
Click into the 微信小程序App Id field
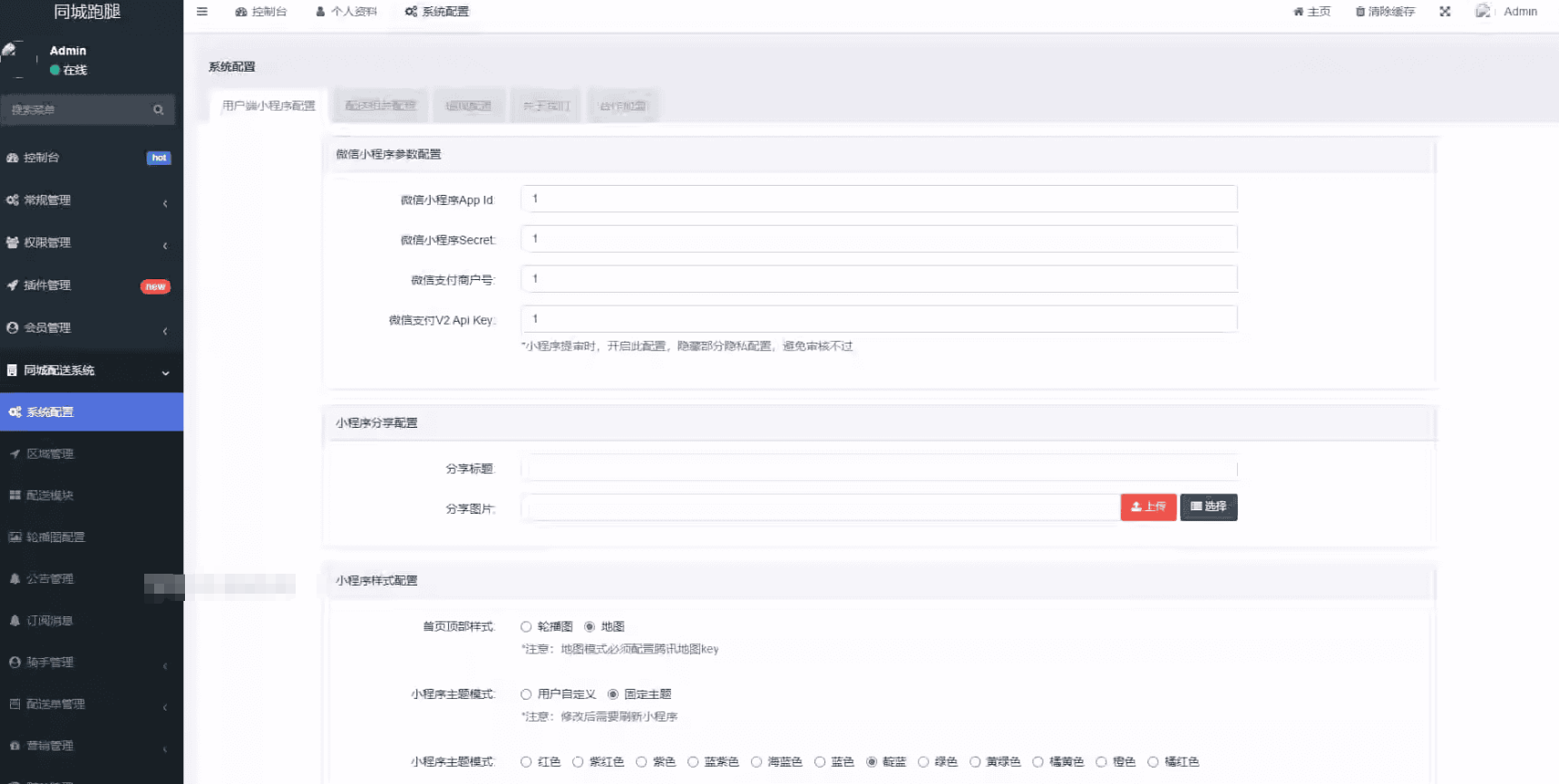pyautogui.click(x=879, y=199)
